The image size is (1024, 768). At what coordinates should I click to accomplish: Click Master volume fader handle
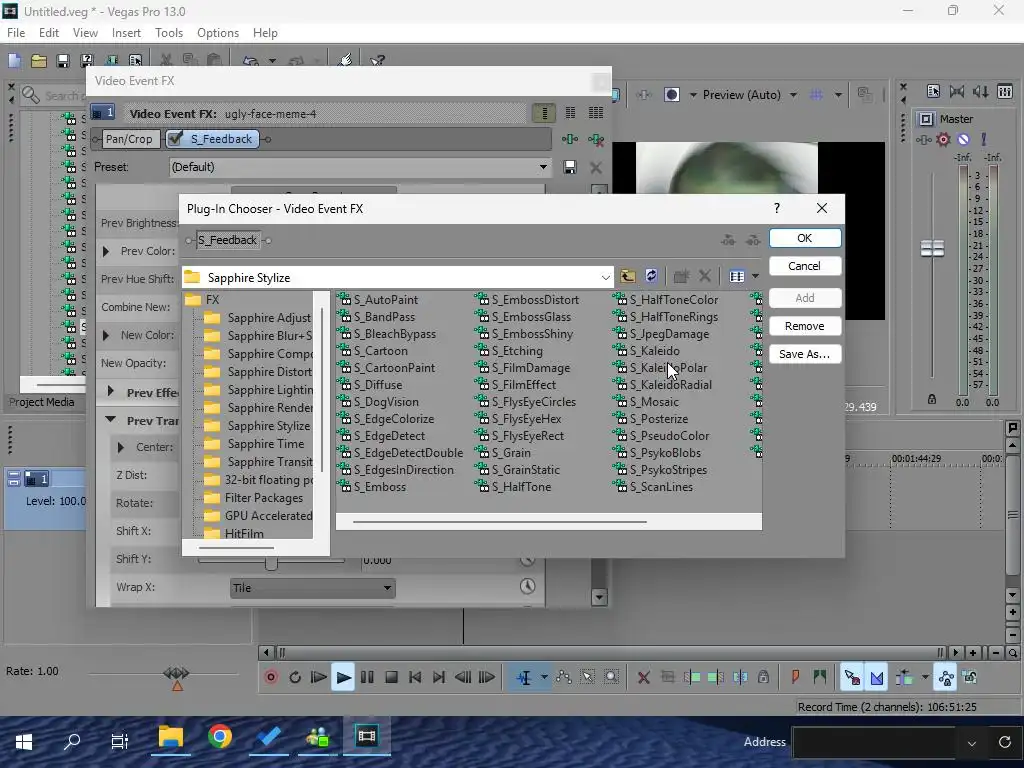tap(932, 248)
